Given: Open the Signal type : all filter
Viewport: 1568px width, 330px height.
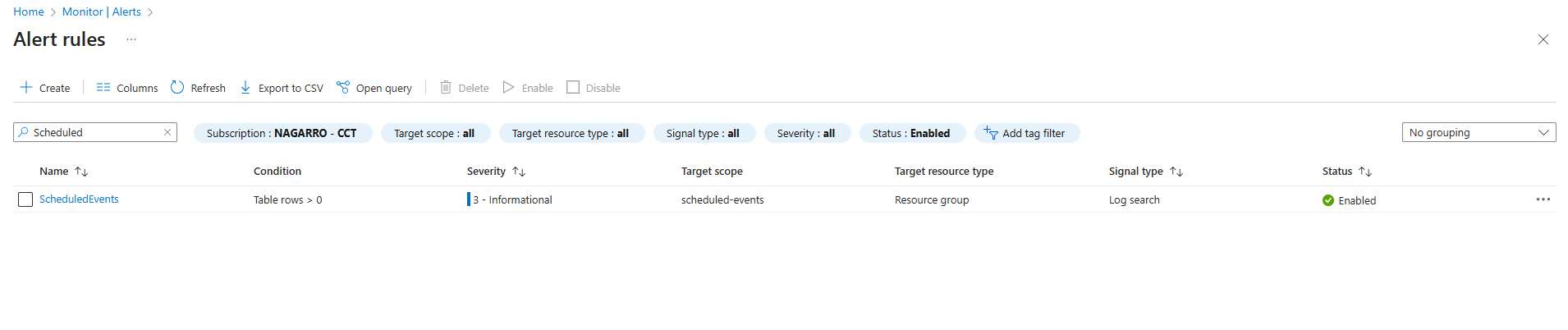Looking at the screenshot, I should pyautogui.click(x=703, y=133).
